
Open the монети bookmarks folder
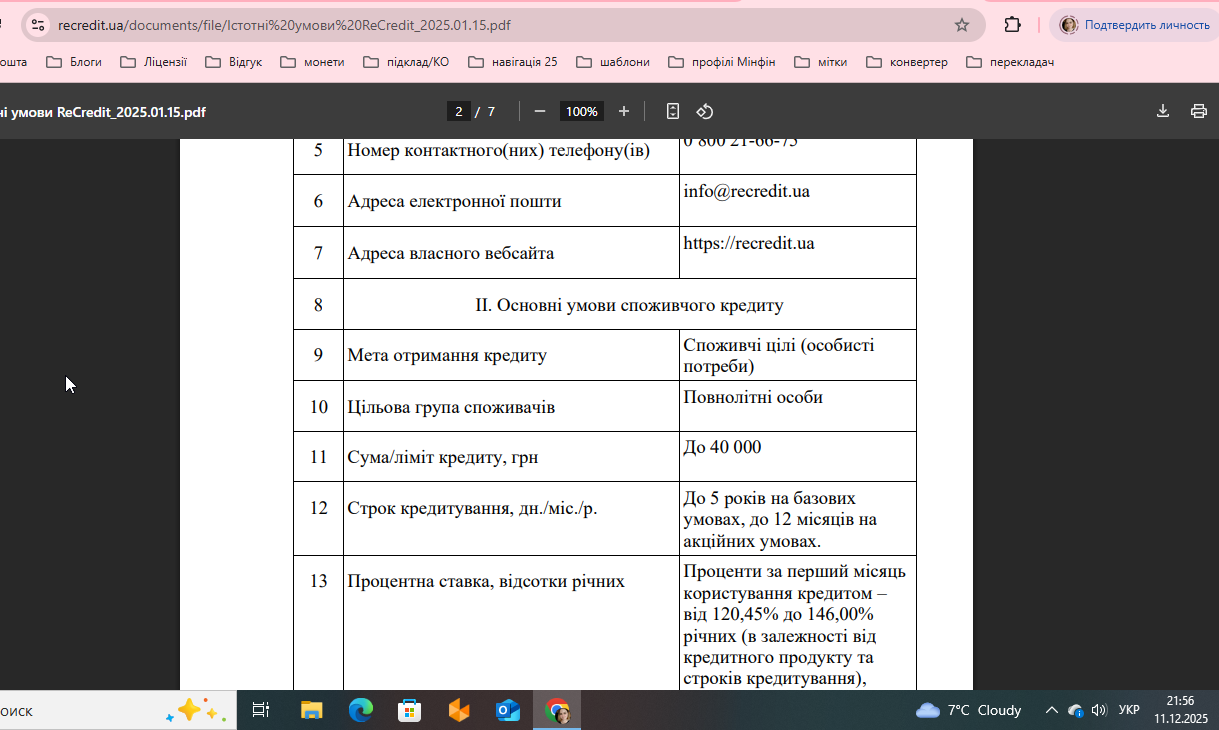point(312,62)
